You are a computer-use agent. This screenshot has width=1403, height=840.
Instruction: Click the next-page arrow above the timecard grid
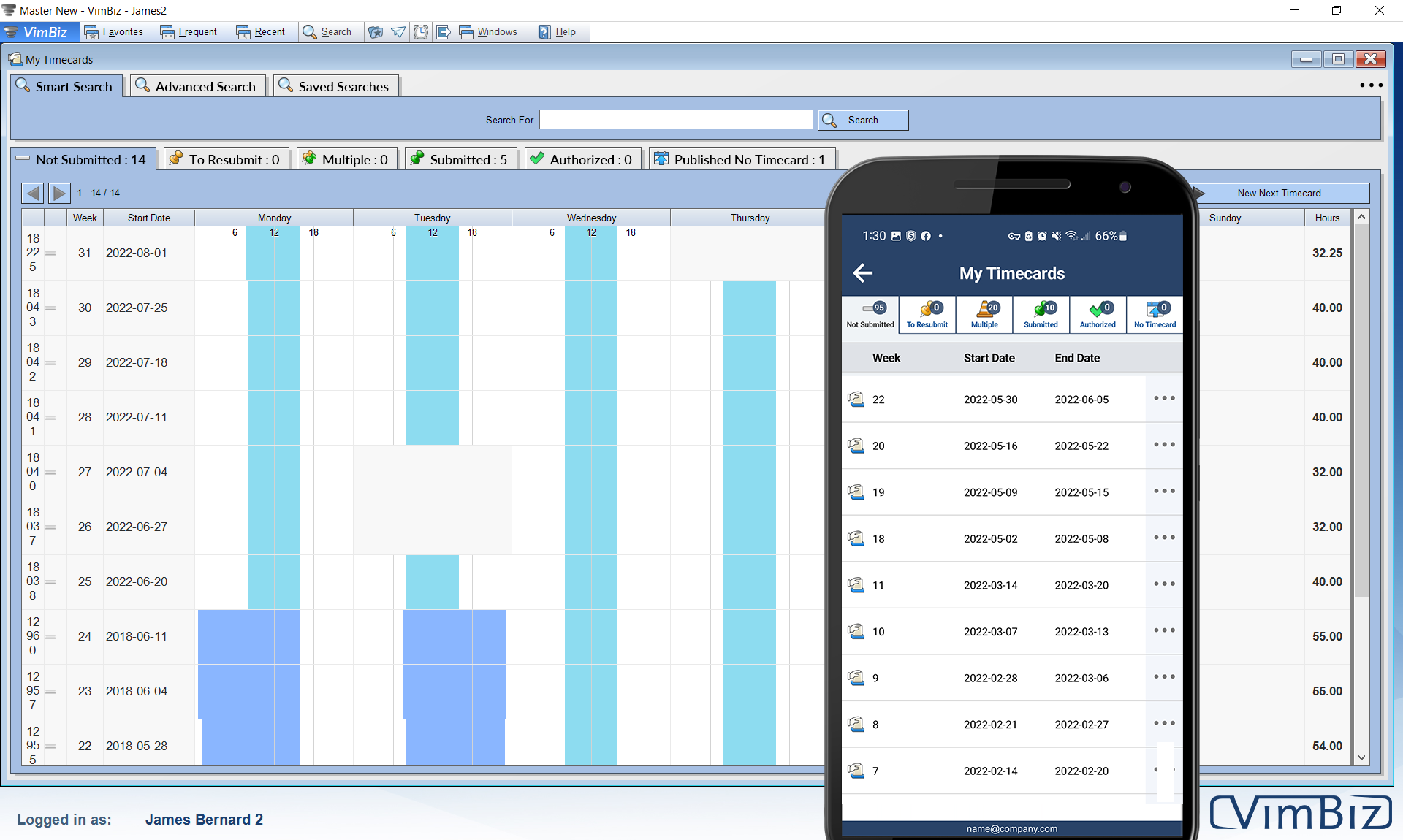(x=58, y=193)
